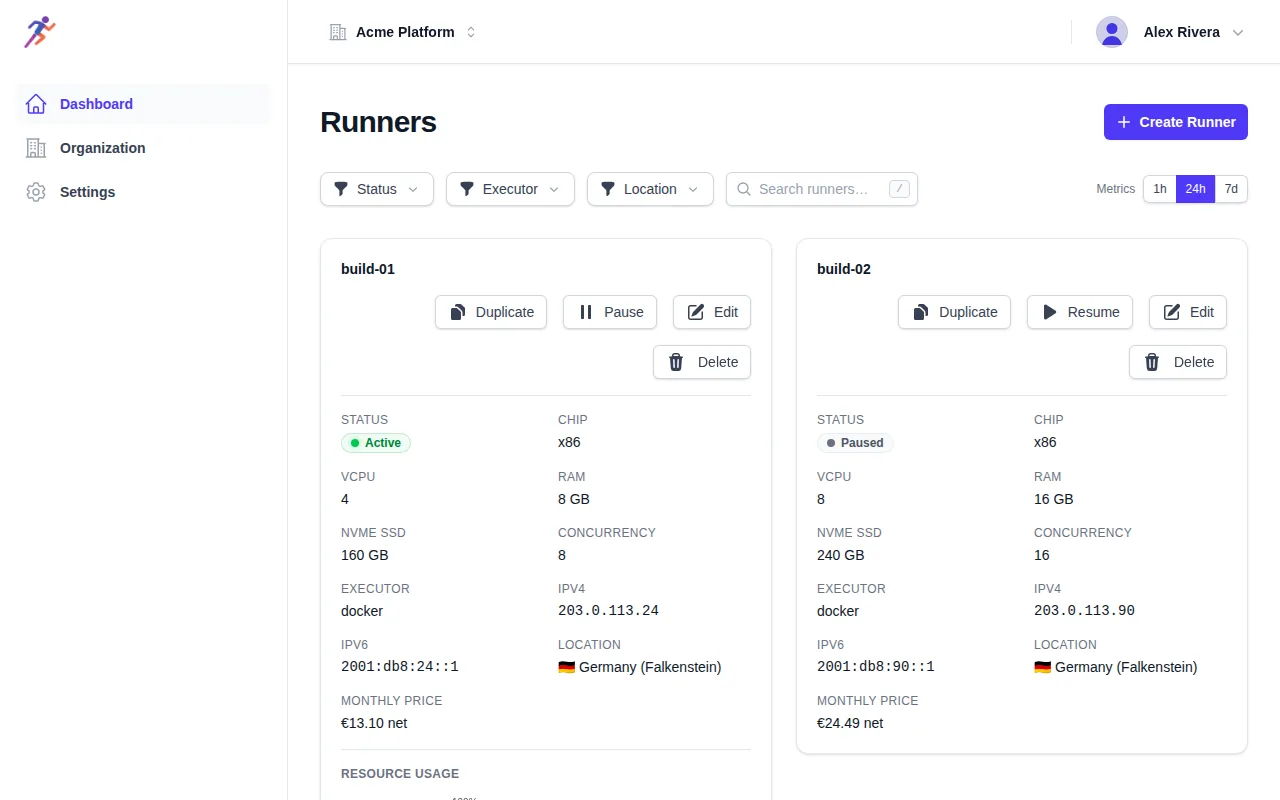Click the Settings gear icon
The height and width of the screenshot is (800, 1280).
point(36,192)
